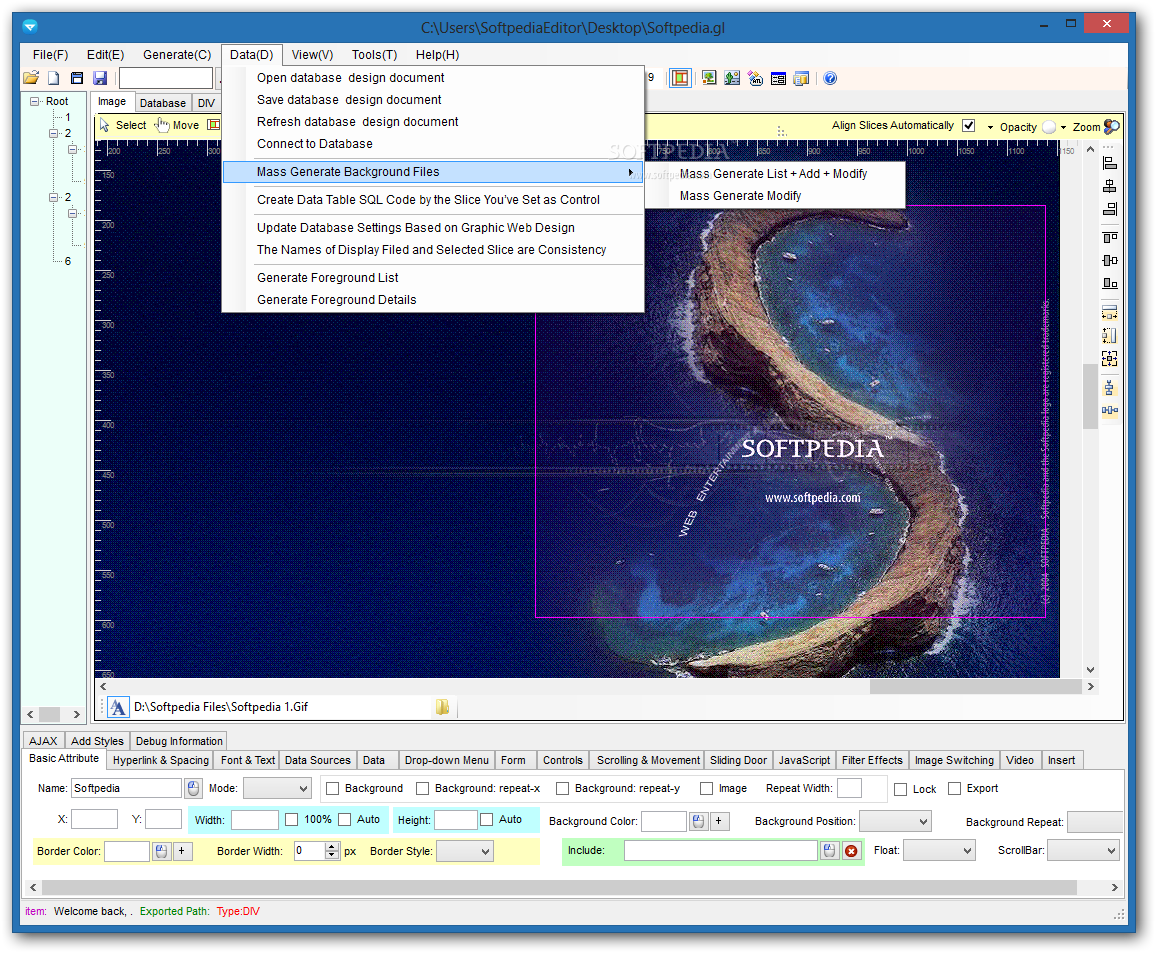1156x953 pixels.
Task: Click the Border Color swatch box
Action: (127, 851)
